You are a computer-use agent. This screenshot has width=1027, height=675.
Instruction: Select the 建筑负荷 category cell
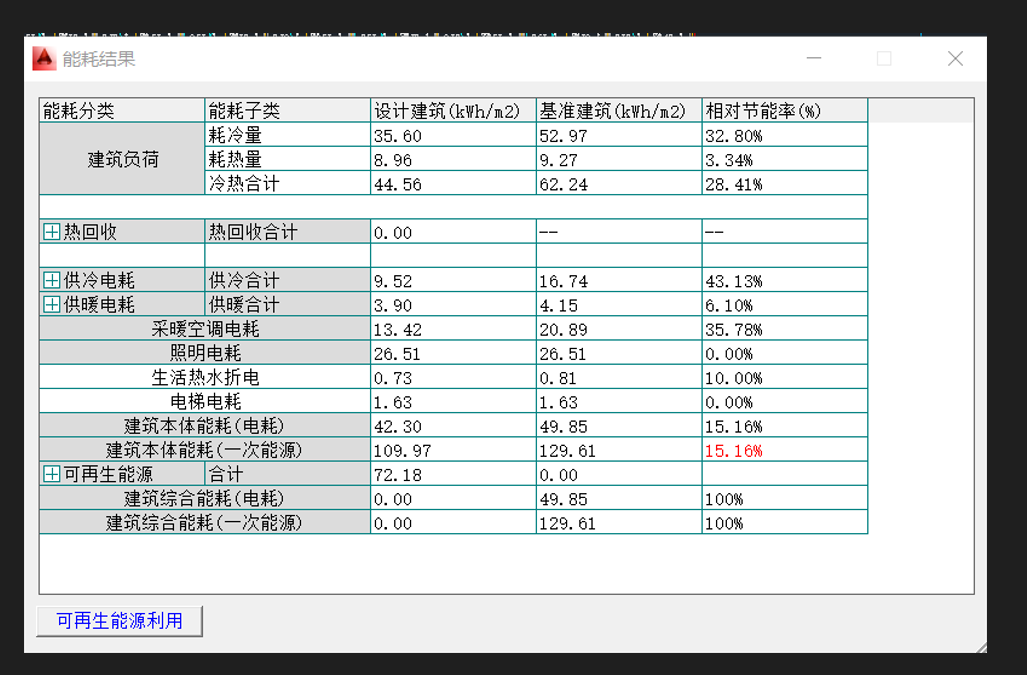click(122, 160)
